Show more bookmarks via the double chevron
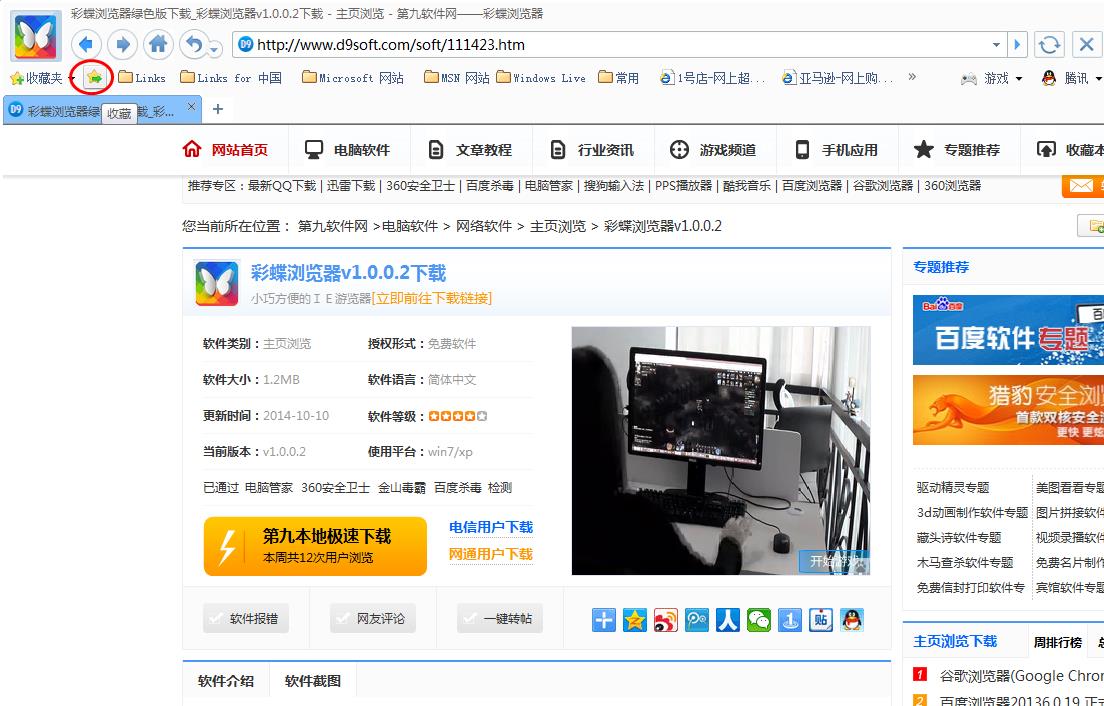The image size is (1104, 706). pyautogui.click(x=912, y=77)
